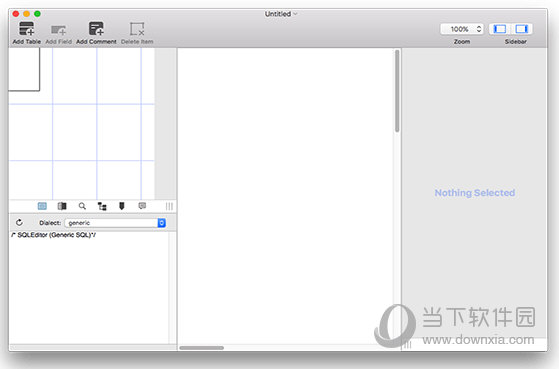Select the highlighted source view tab icon

pos(42,206)
